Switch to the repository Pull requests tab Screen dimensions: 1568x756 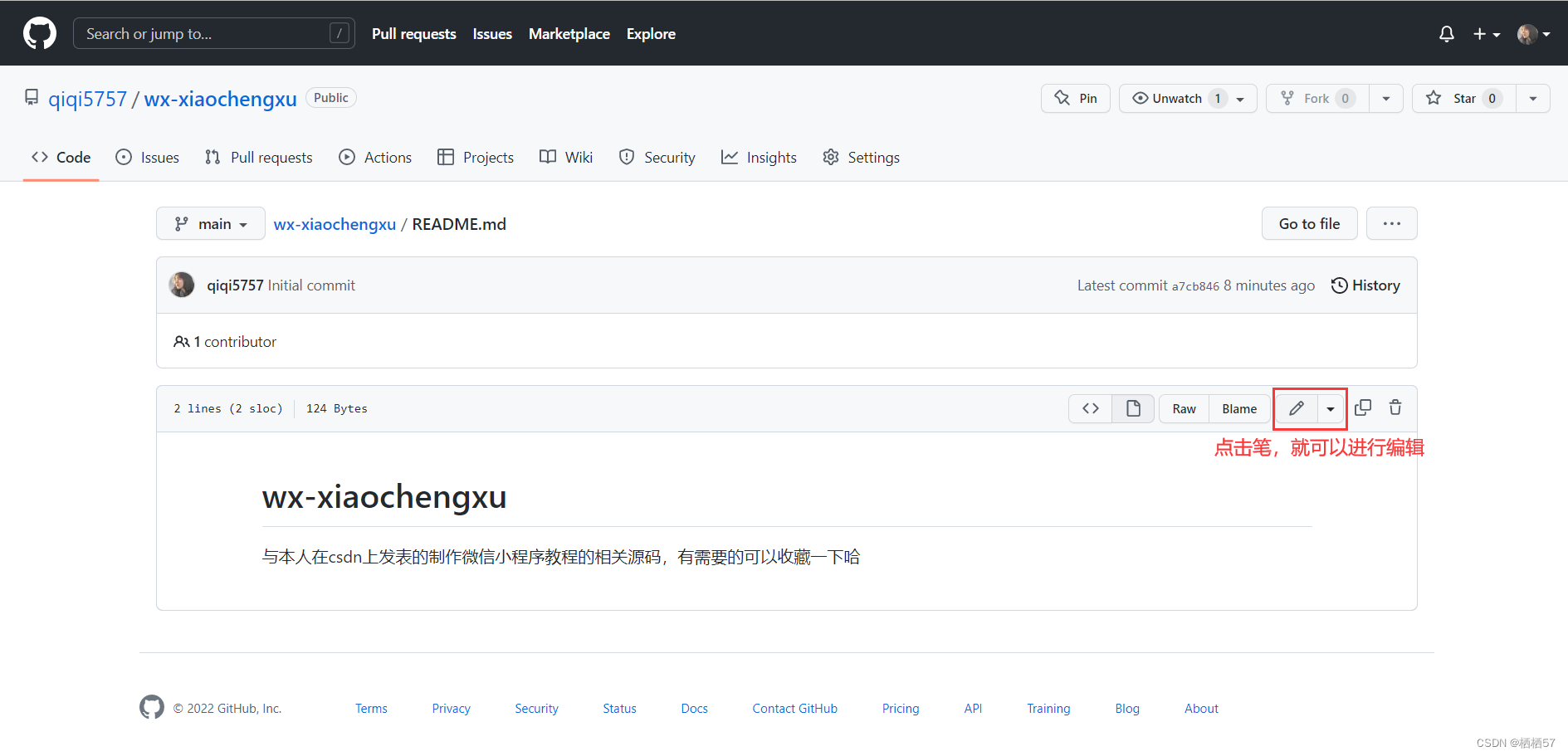click(259, 157)
